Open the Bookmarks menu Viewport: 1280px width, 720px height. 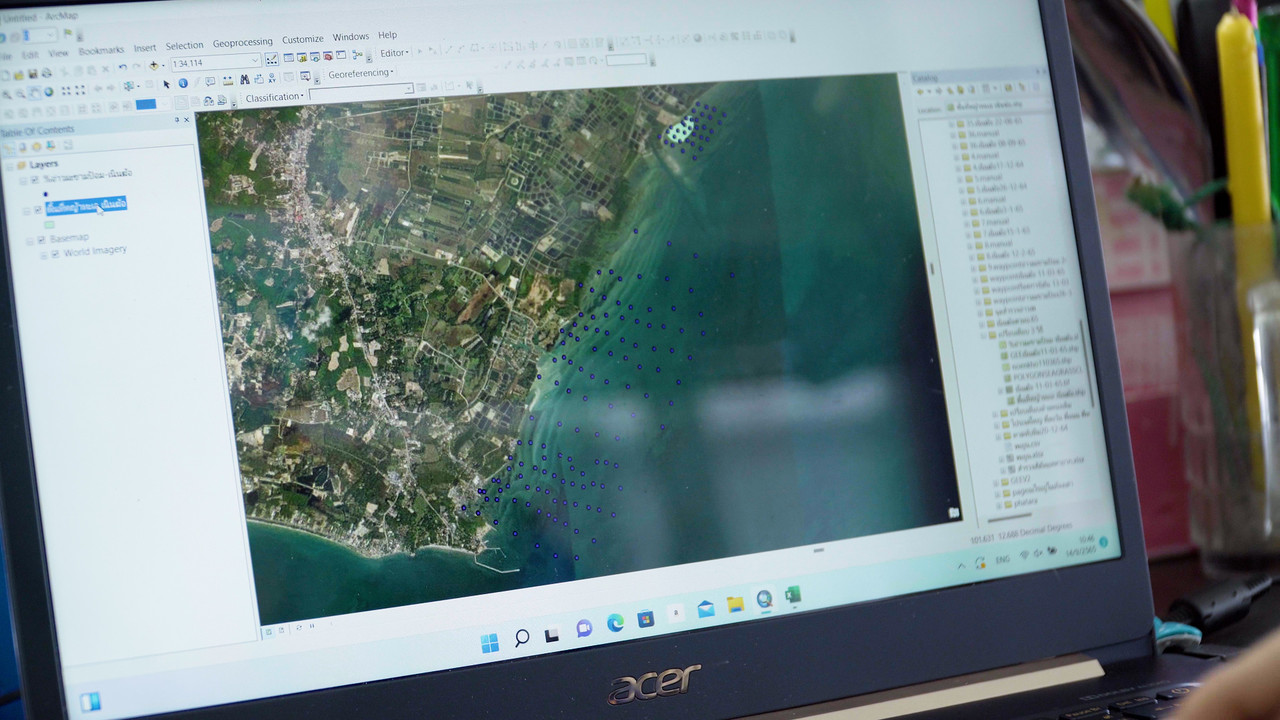click(x=101, y=50)
